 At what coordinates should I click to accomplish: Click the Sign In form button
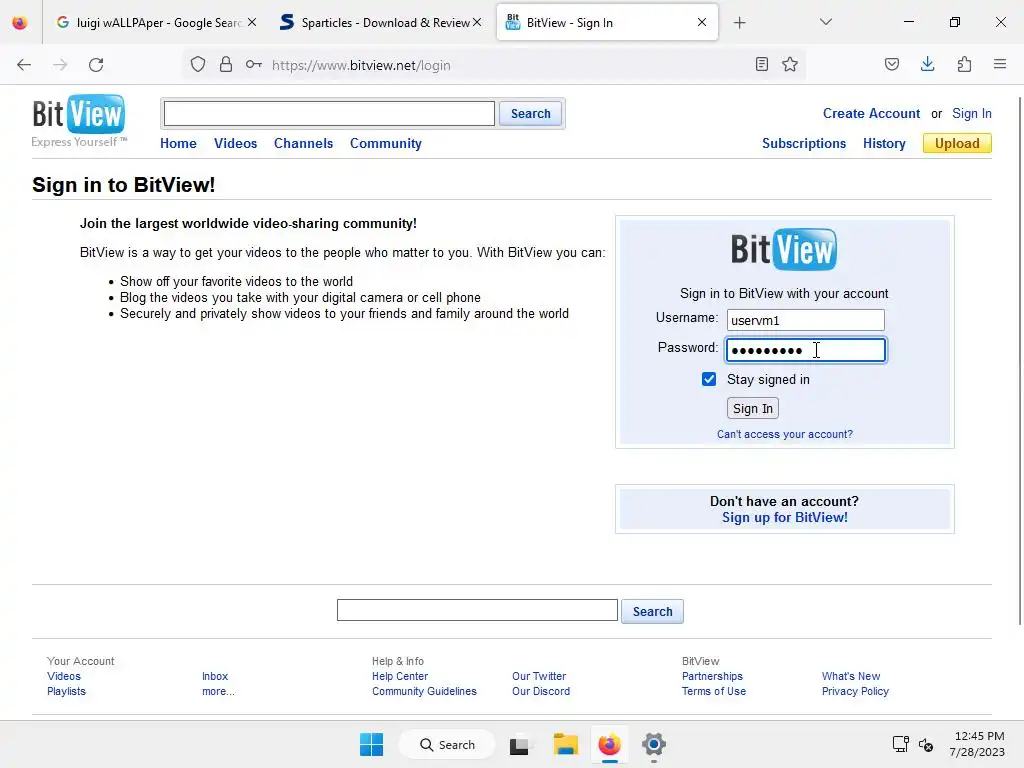coord(753,409)
